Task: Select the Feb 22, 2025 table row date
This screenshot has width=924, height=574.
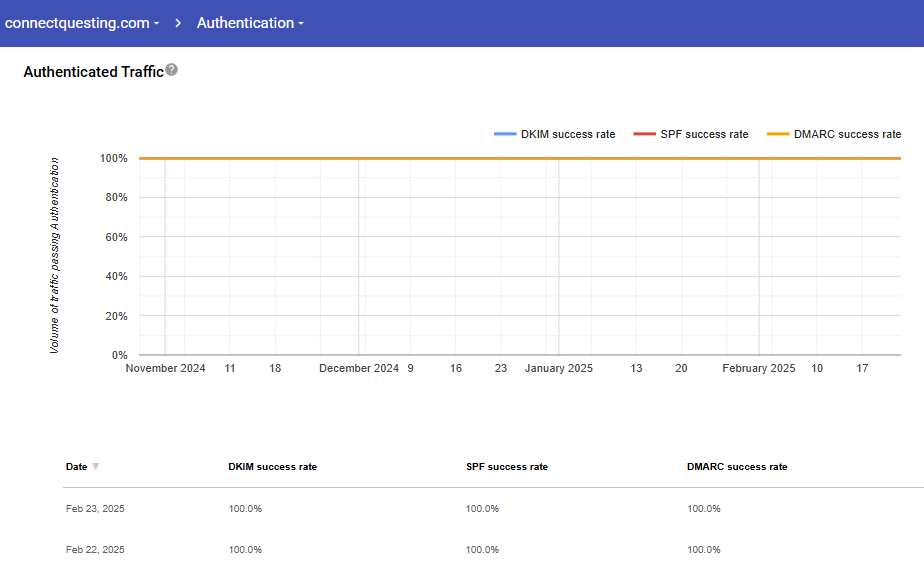Action: (95, 550)
